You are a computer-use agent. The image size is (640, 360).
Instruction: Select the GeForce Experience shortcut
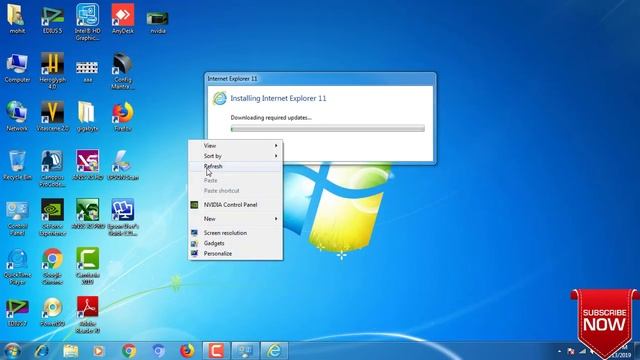coord(52,218)
